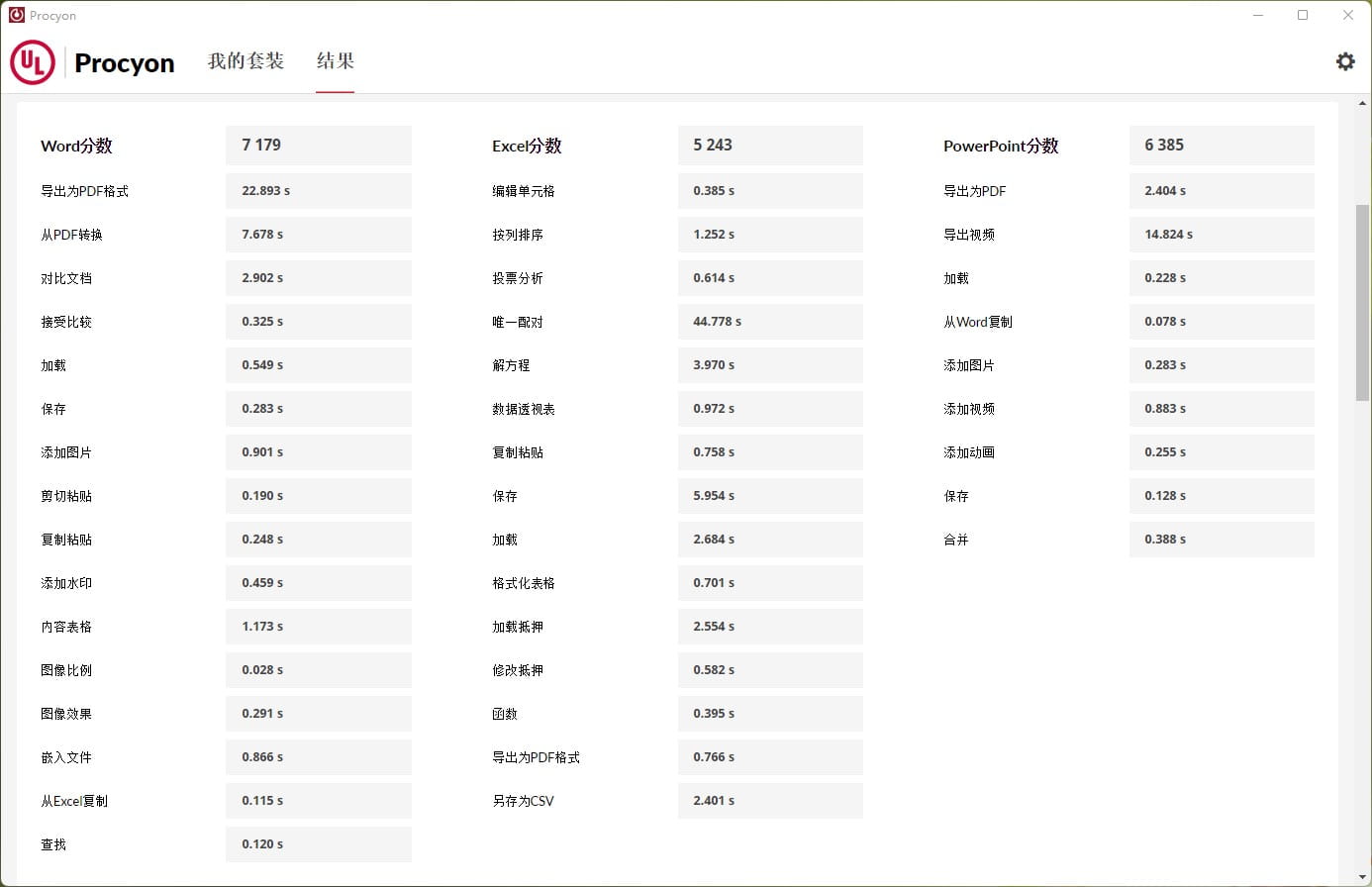Screen dimensions: 1372x887
Task: Click the 导出视频 label
Action: coord(969,235)
